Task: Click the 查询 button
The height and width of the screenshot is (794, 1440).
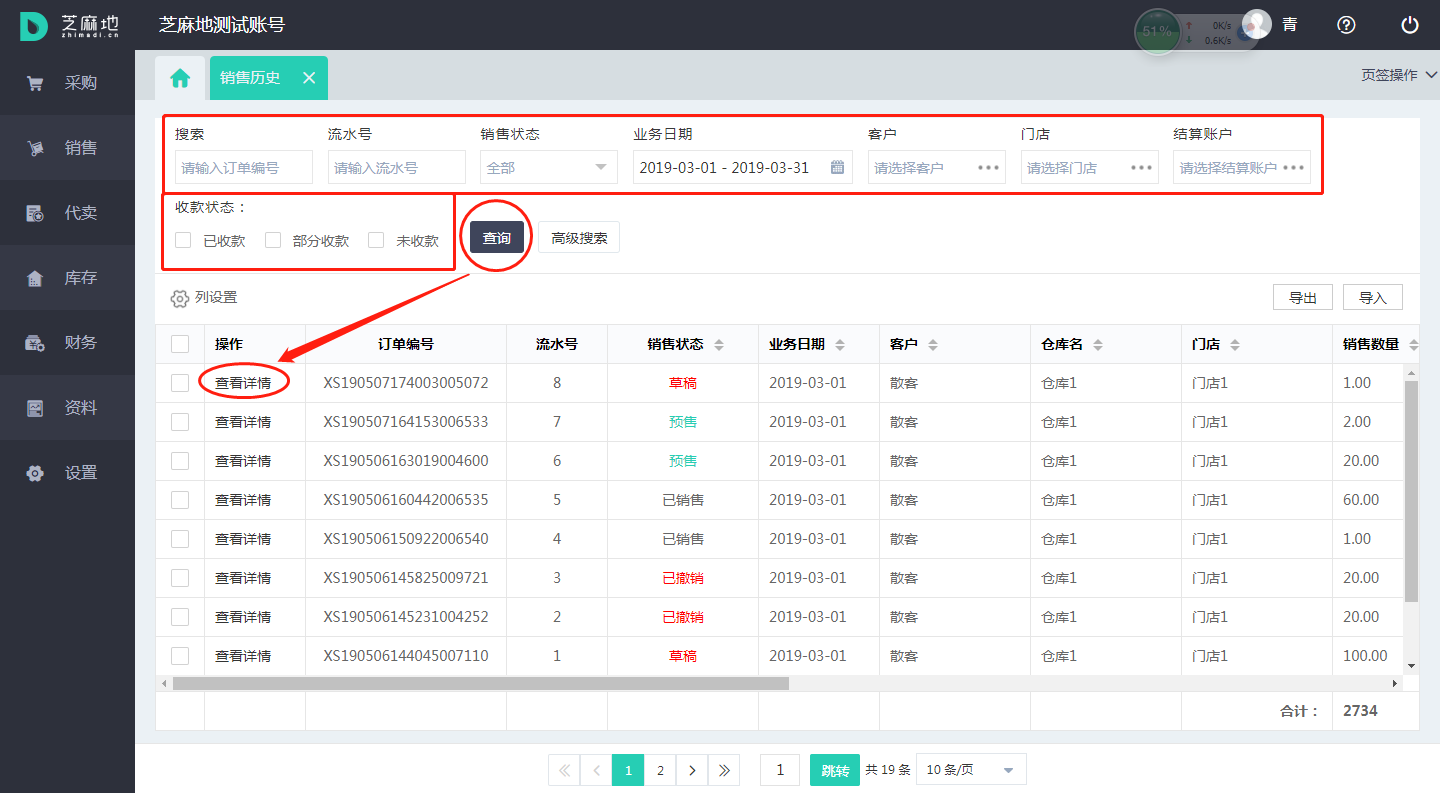Action: coord(497,238)
